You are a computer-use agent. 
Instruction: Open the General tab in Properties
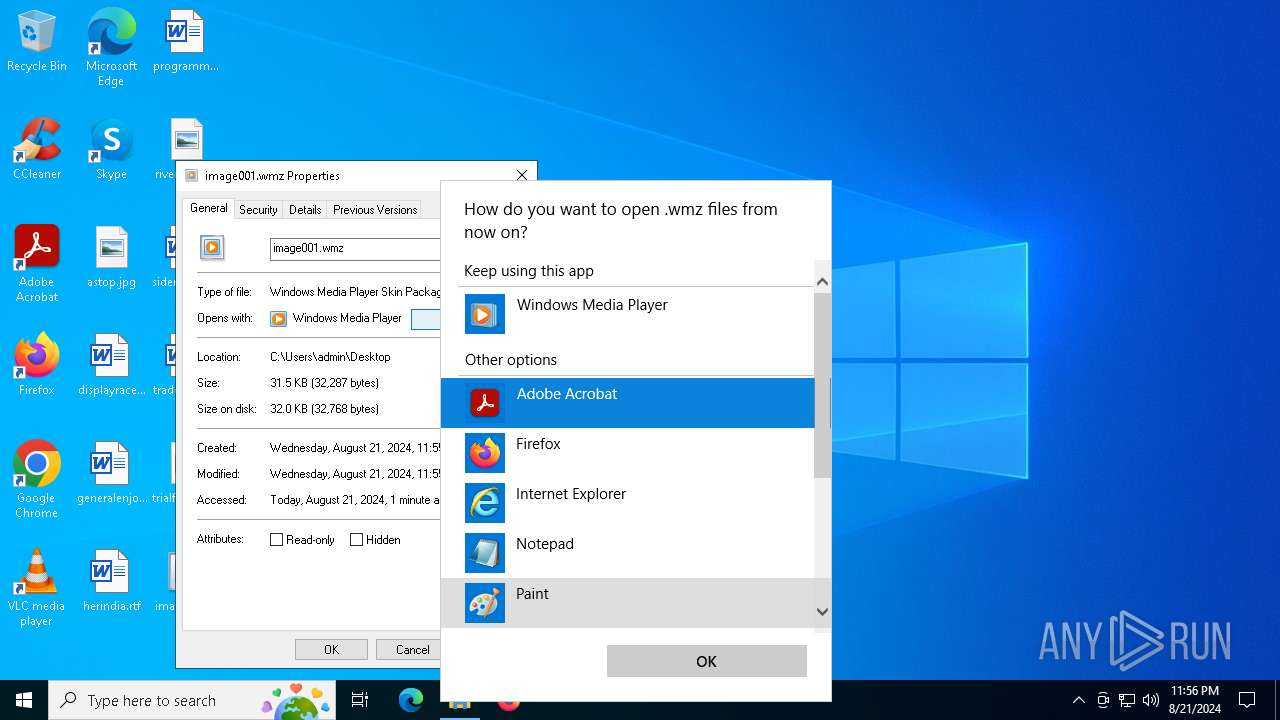pyautogui.click(x=209, y=208)
